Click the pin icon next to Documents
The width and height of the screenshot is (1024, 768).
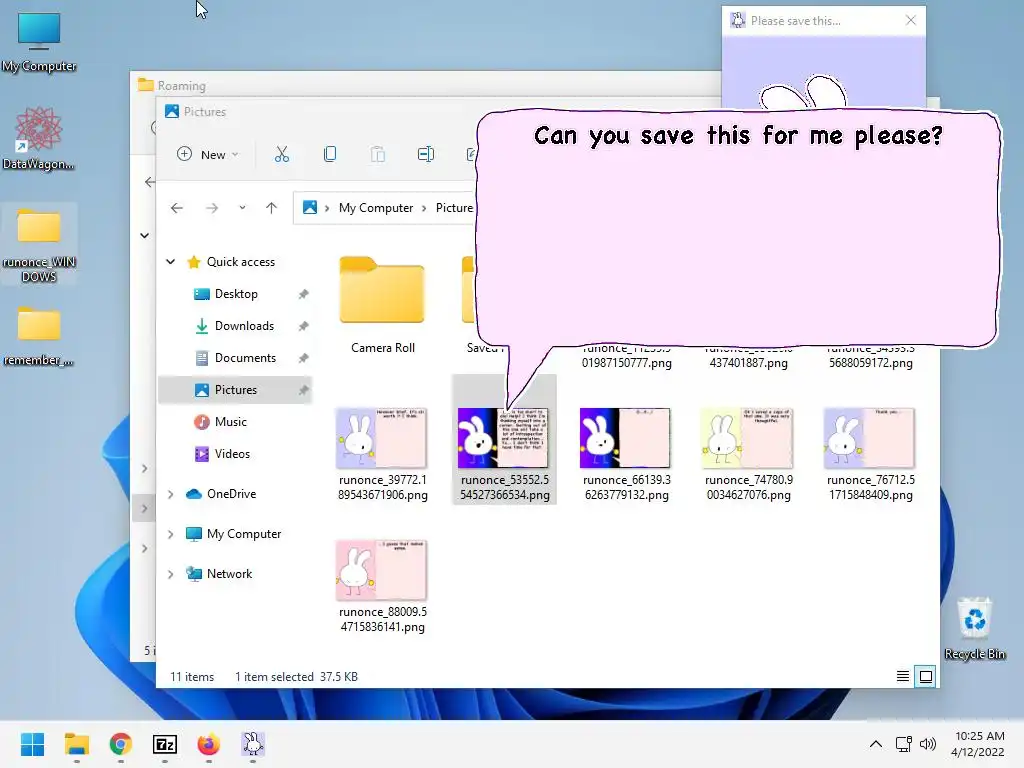pyautogui.click(x=304, y=359)
